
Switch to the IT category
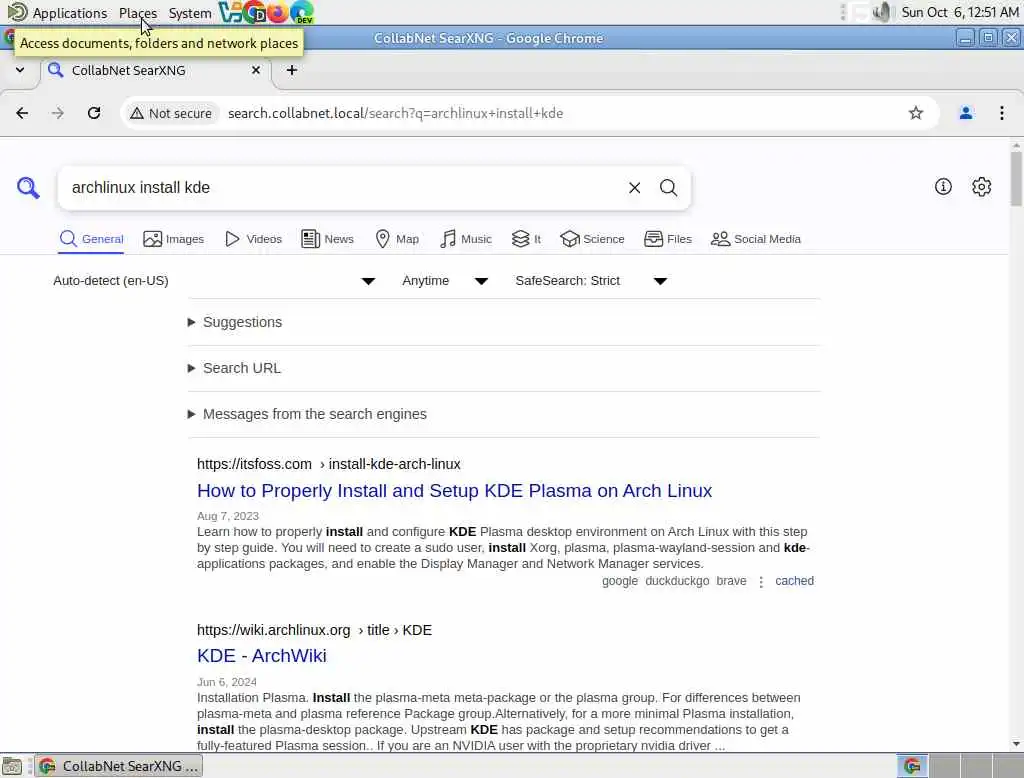(x=526, y=239)
